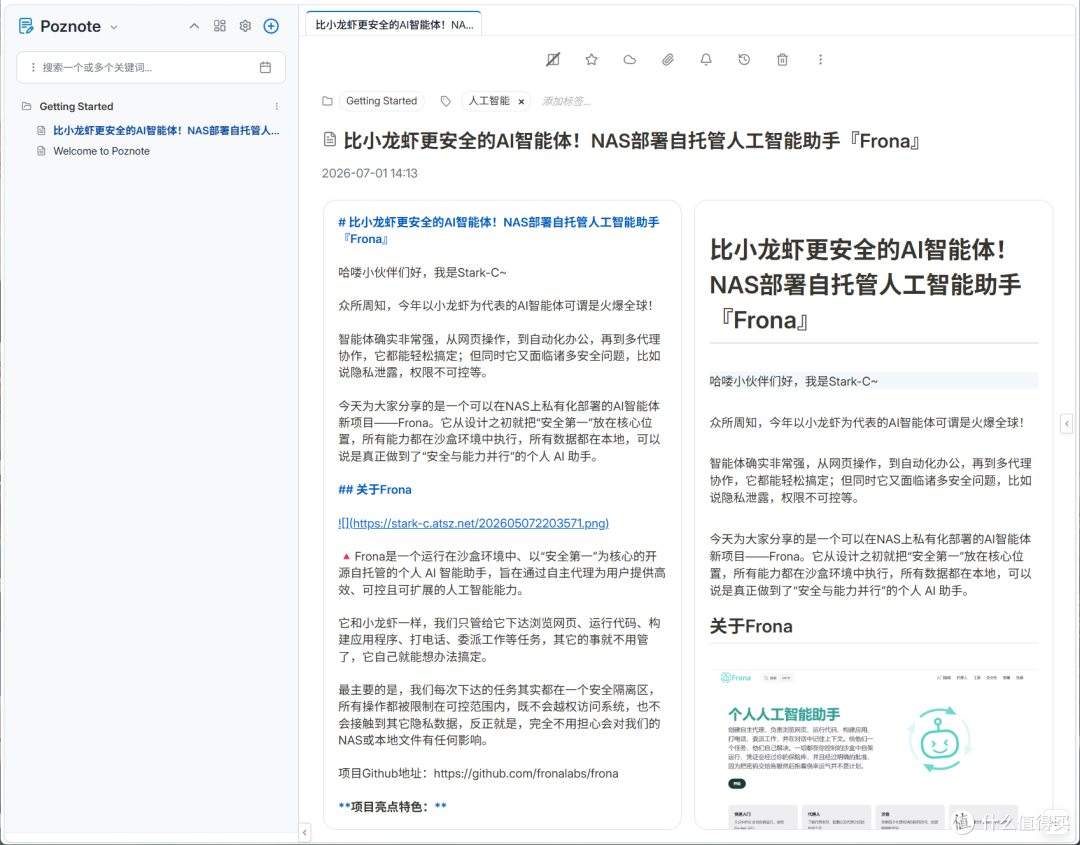Set a reminder with the bell icon
The width and height of the screenshot is (1080, 845).
click(706, 60)
